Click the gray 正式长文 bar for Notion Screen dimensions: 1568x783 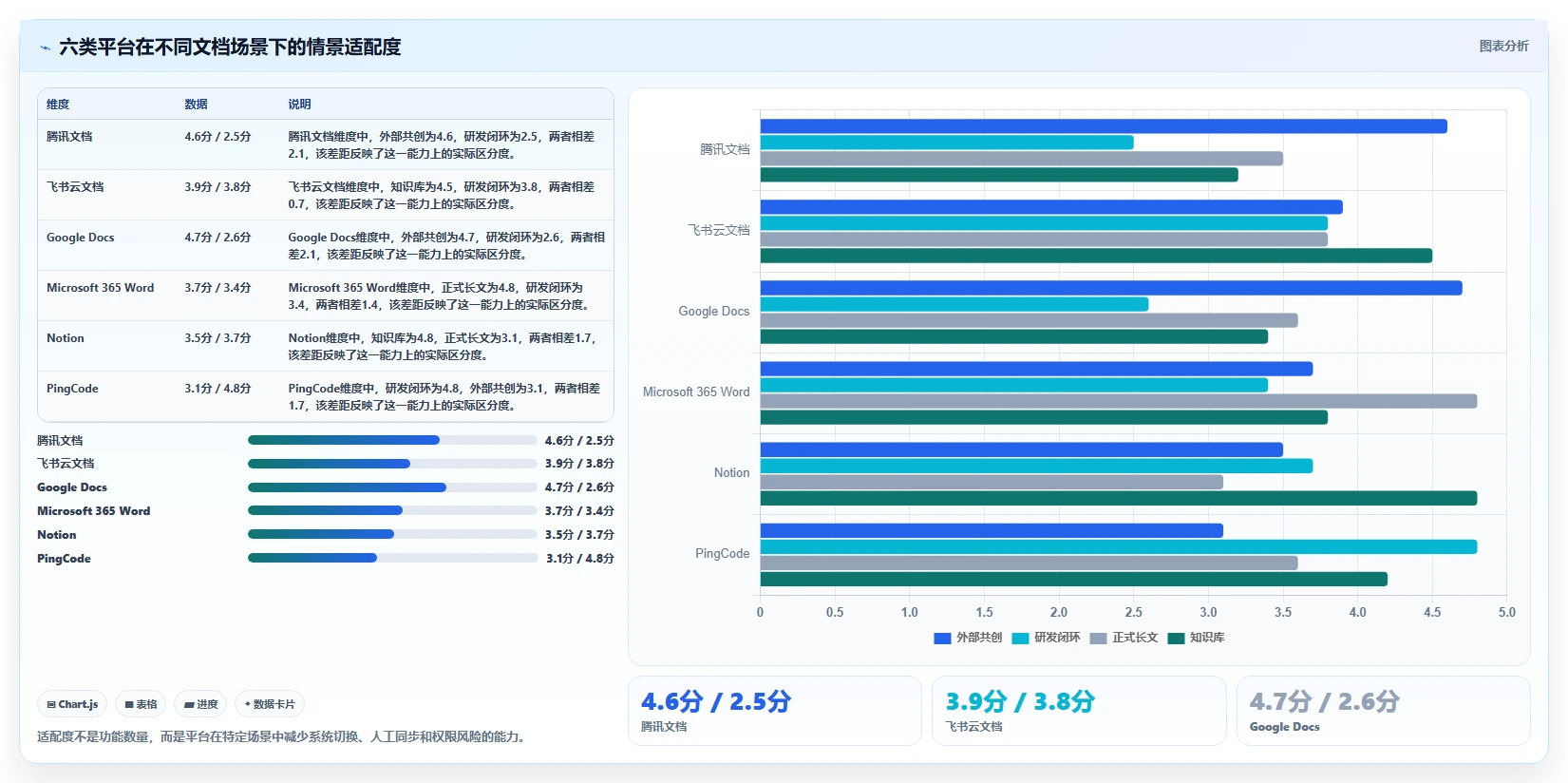point(992,482)
